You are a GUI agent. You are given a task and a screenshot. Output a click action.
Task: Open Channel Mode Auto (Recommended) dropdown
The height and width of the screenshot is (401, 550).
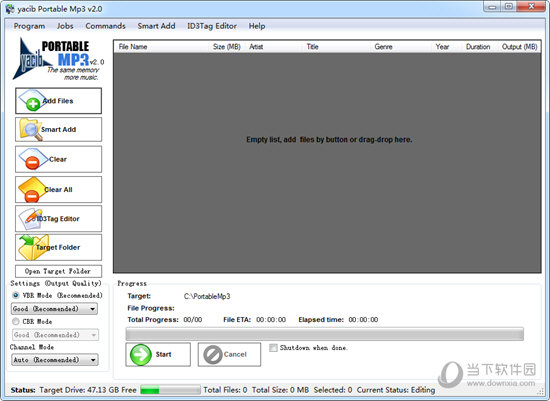55,360
